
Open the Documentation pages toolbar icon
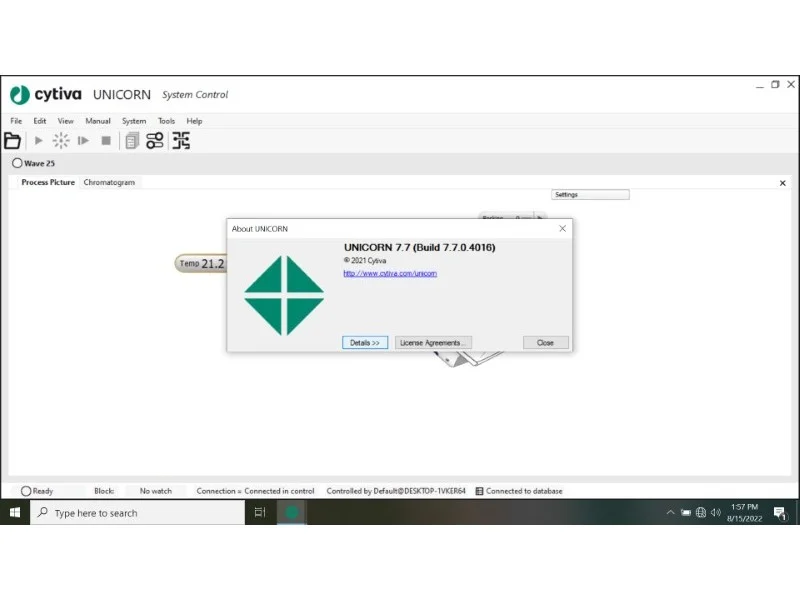(132, 140)
